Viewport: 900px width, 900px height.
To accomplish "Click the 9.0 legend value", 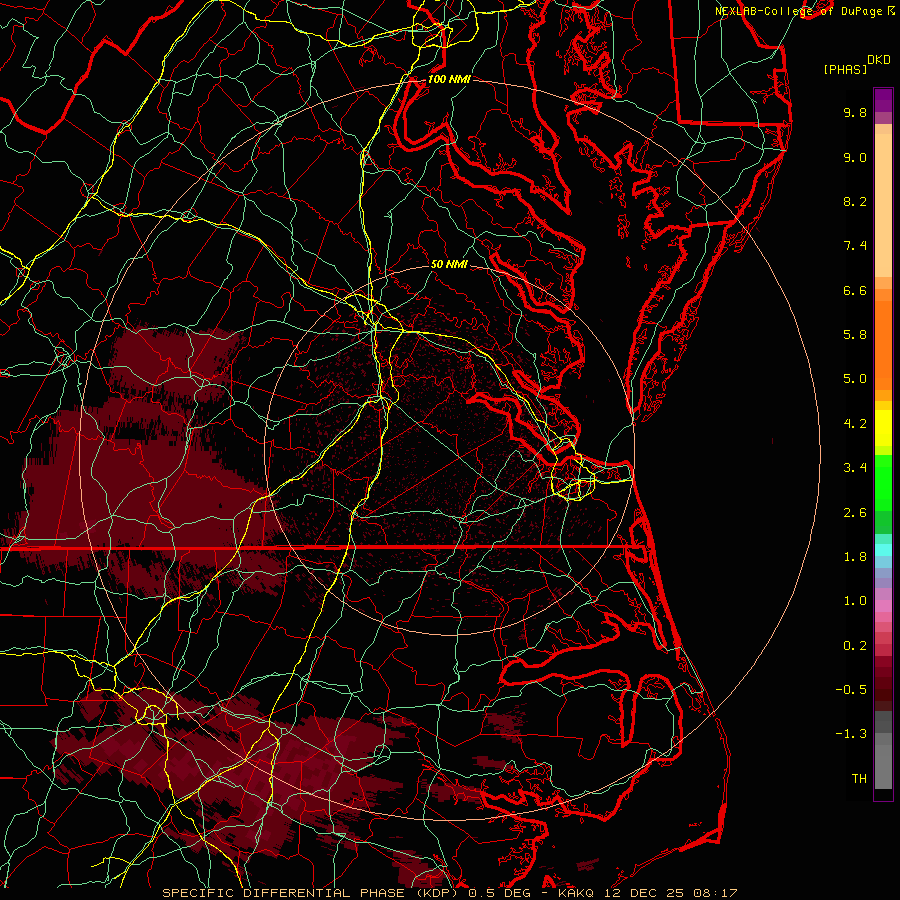I will click(x=855, y=157).
